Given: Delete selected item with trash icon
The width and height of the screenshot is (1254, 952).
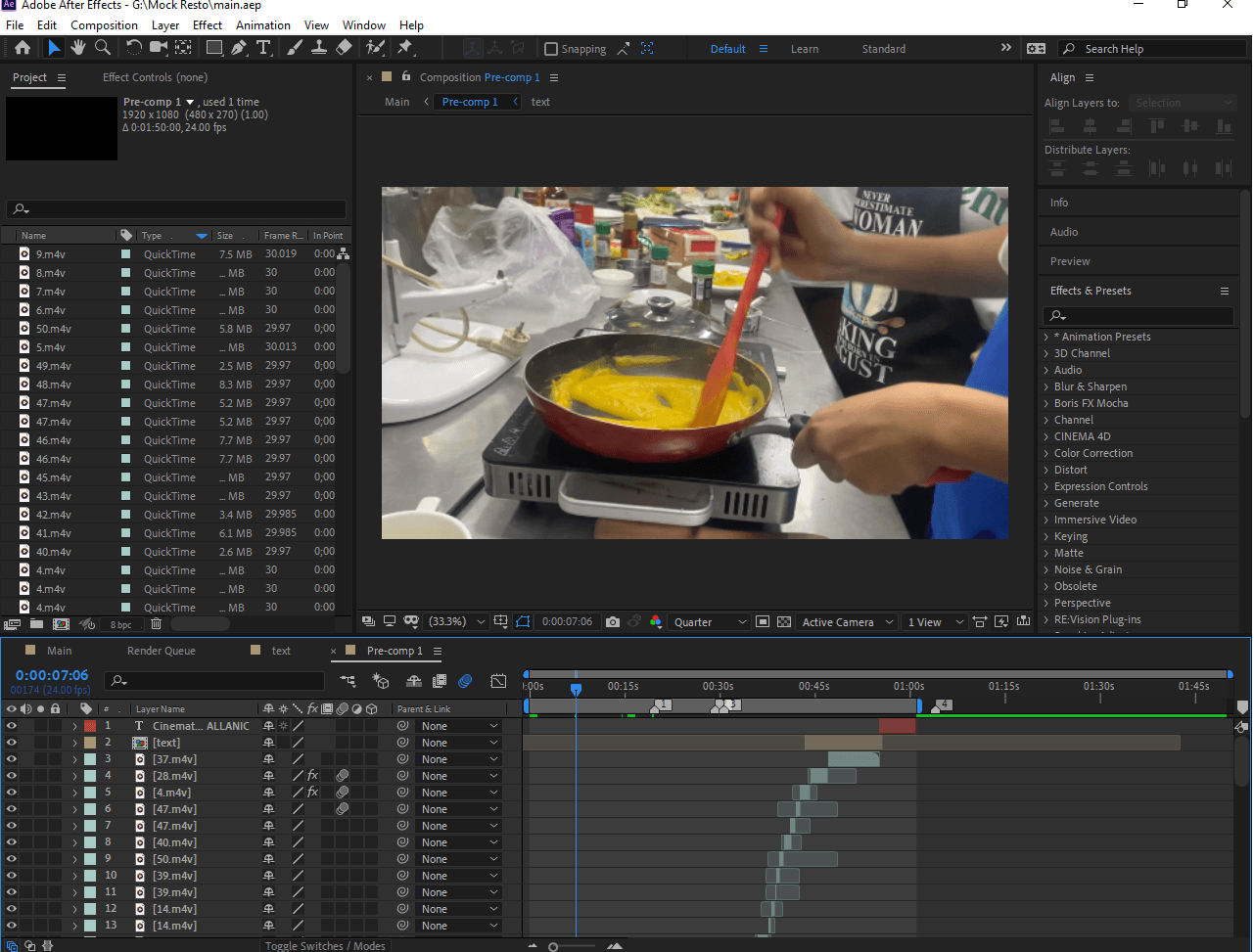Looking at the screenshot, I should 156,624.
